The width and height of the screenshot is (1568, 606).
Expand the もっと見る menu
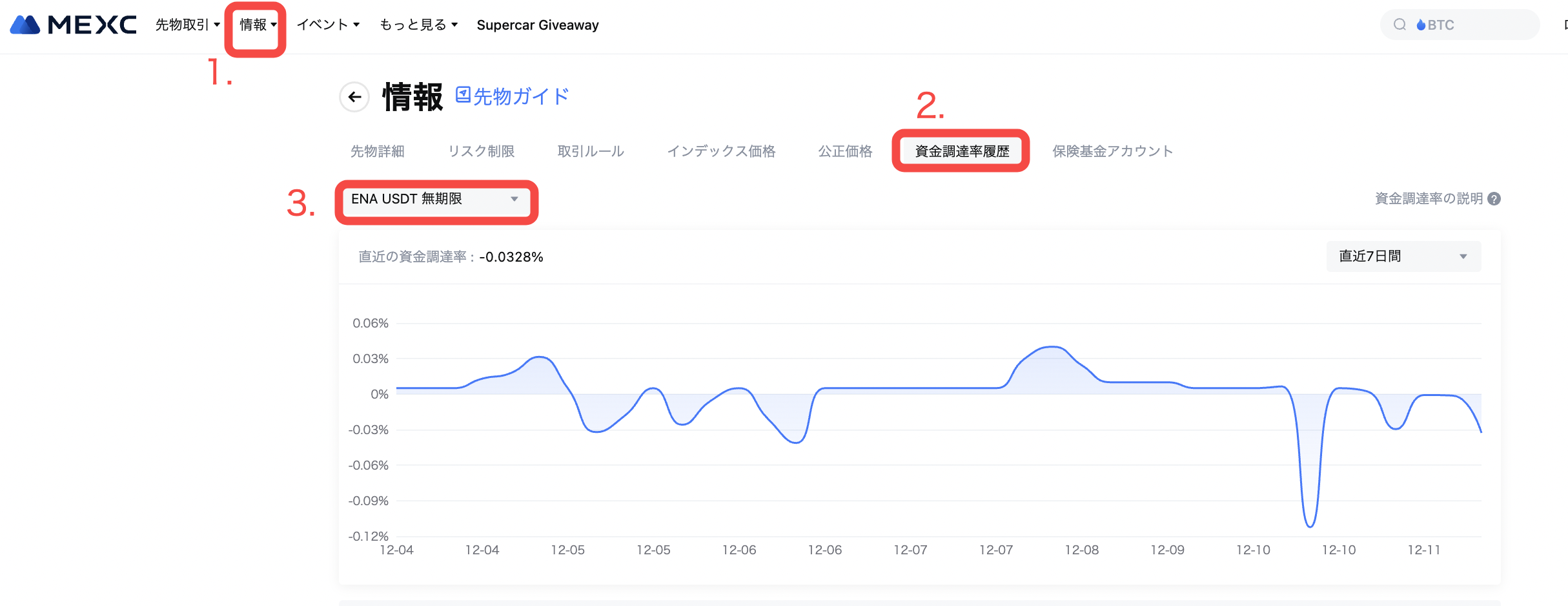[418, 25]
